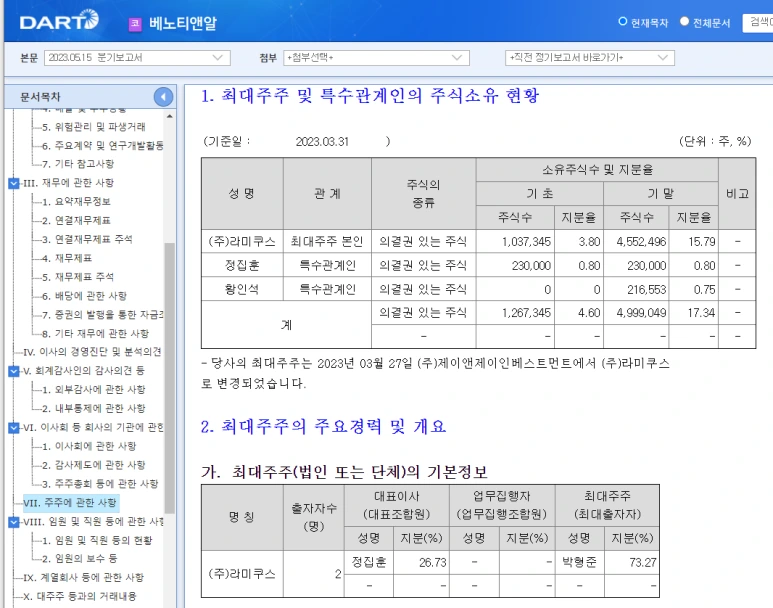Click (주)라미쿠스 cell in shareholding table
Viewport: 773px width, 608px height.
[242, 242]
